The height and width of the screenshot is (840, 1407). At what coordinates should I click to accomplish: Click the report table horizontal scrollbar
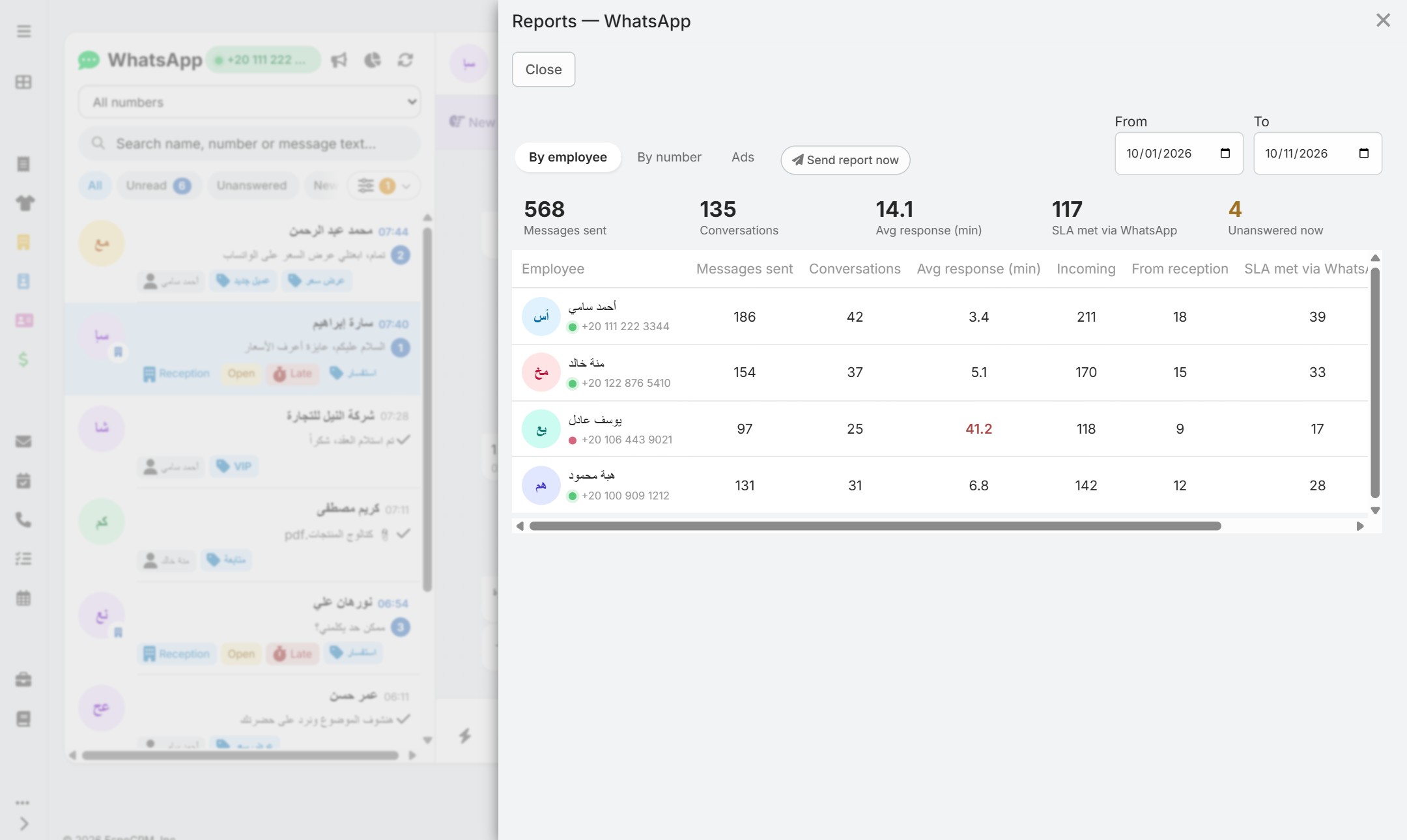click(x=875, y=525)
